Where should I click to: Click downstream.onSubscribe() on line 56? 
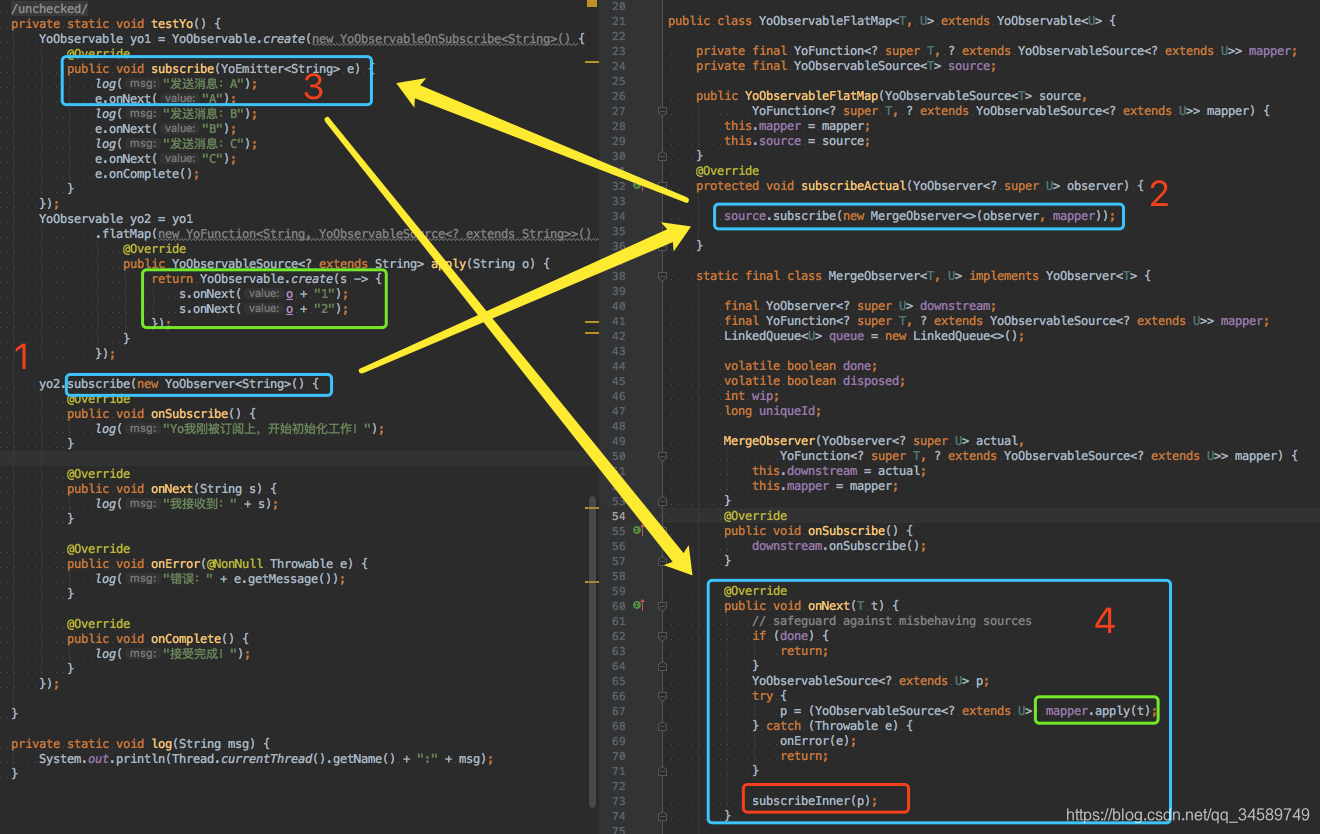(x=839, y=546)
